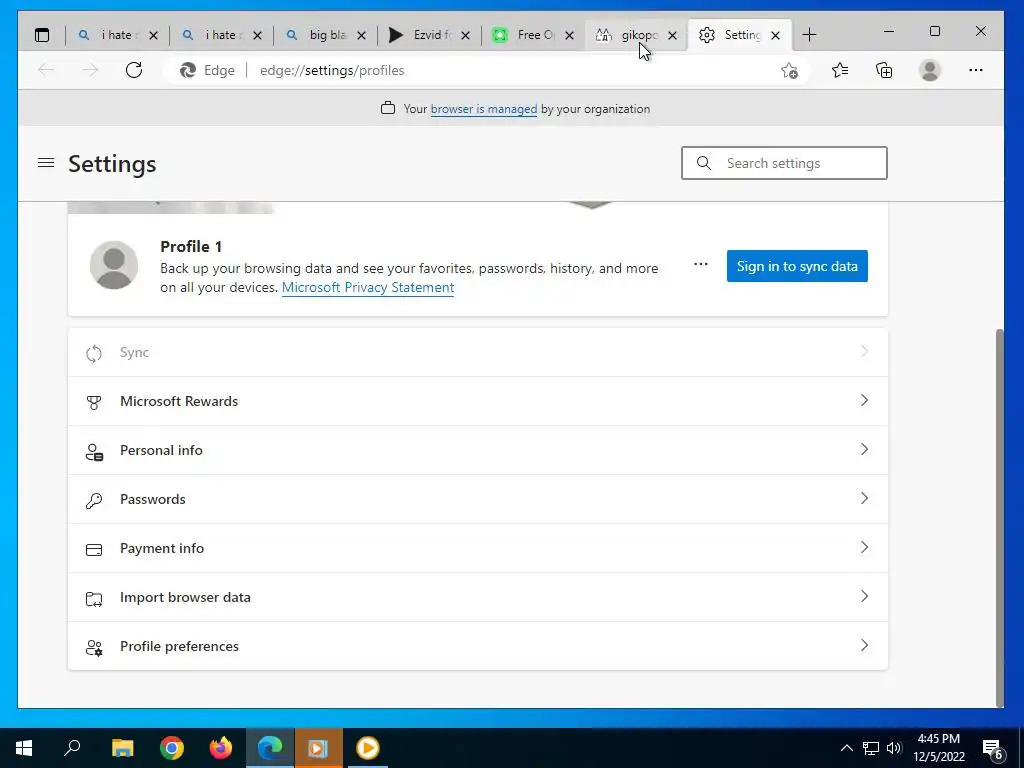The width and height of the screenshot is (1024, 768).
Task: Open Profile 1 more options ellipsis
Action: [701, 264]
